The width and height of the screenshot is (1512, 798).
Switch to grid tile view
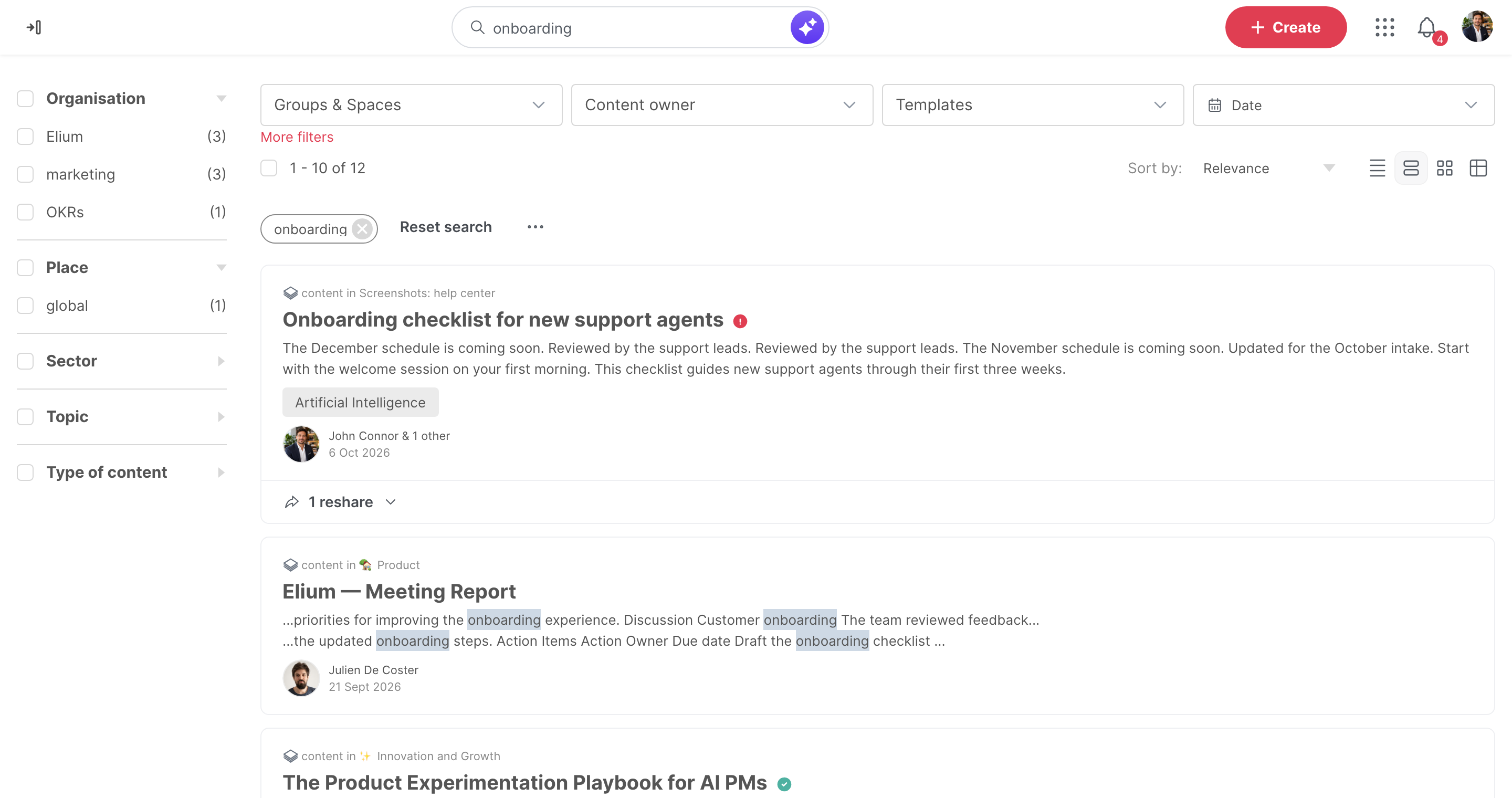pyautogui.click(x=1444, y=169)
